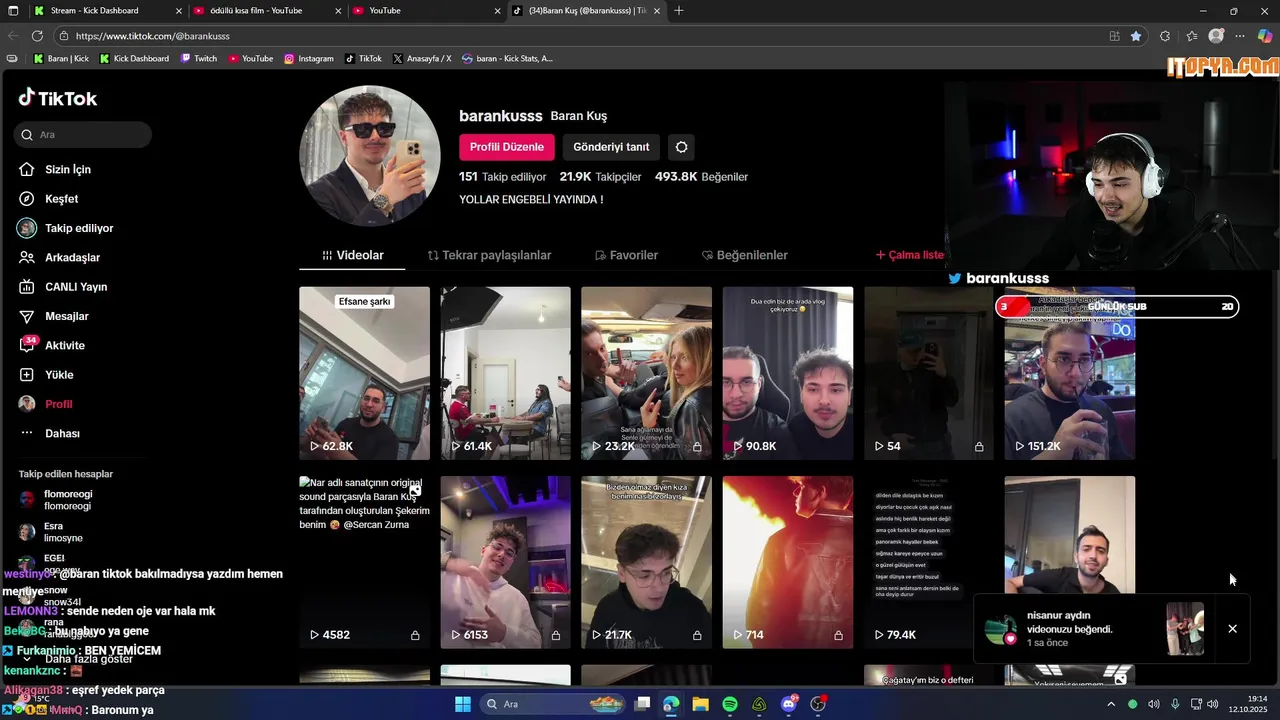Open the profile settings gear icon
Viewport: 1280px width, 720px height.
[x=681, y=147]
